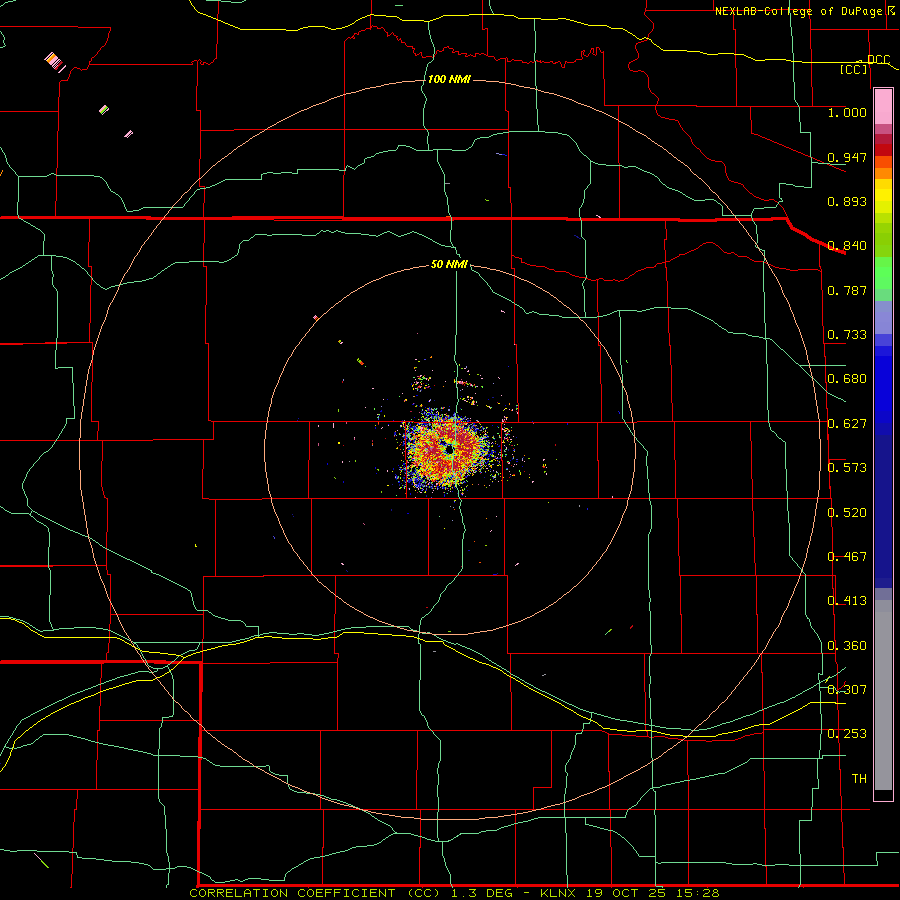
Task: Click the 0.520 color scale label
Action: pos(847,512)
